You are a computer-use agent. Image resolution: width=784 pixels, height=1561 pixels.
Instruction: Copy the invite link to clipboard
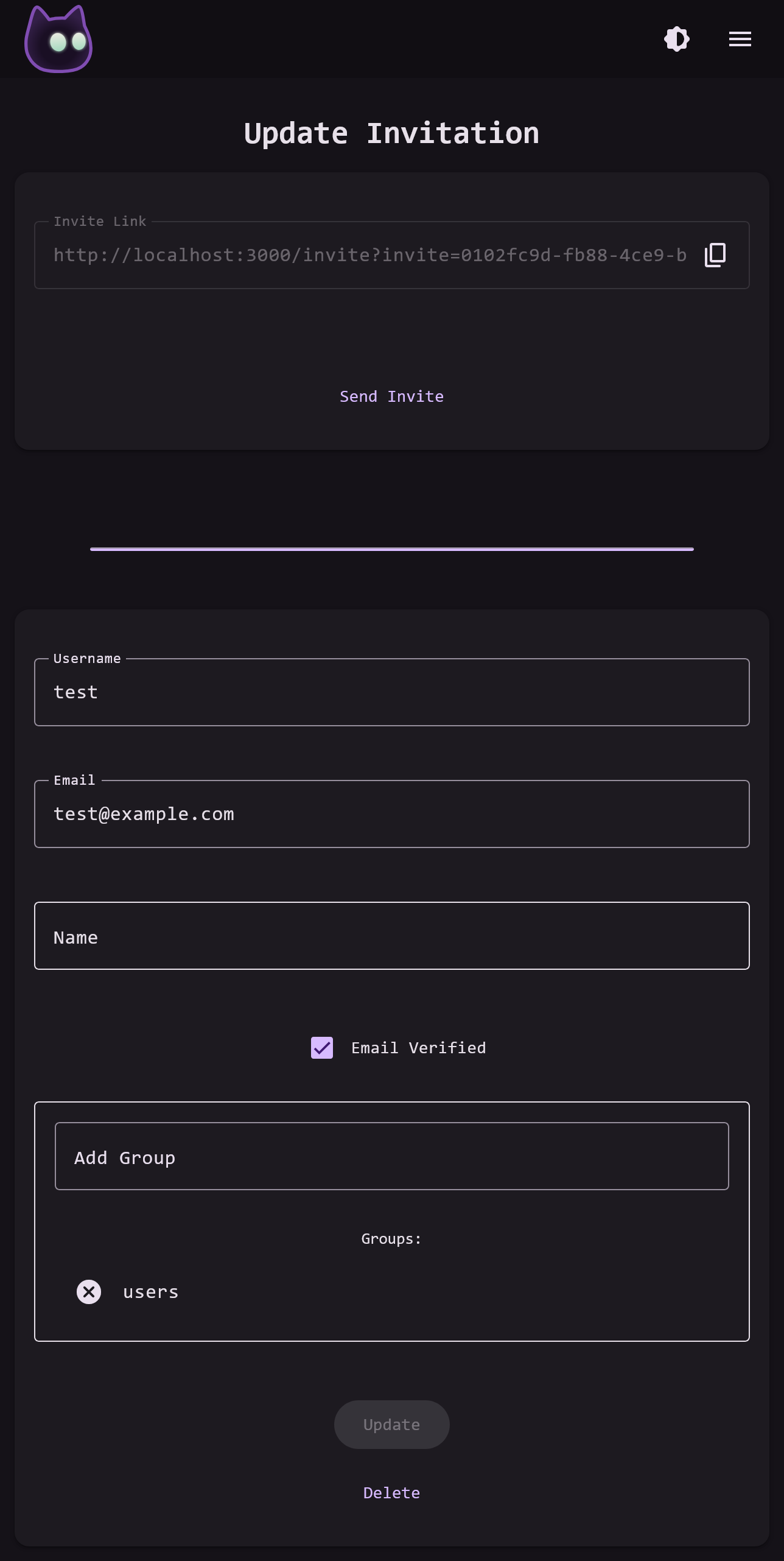point(715,255)
